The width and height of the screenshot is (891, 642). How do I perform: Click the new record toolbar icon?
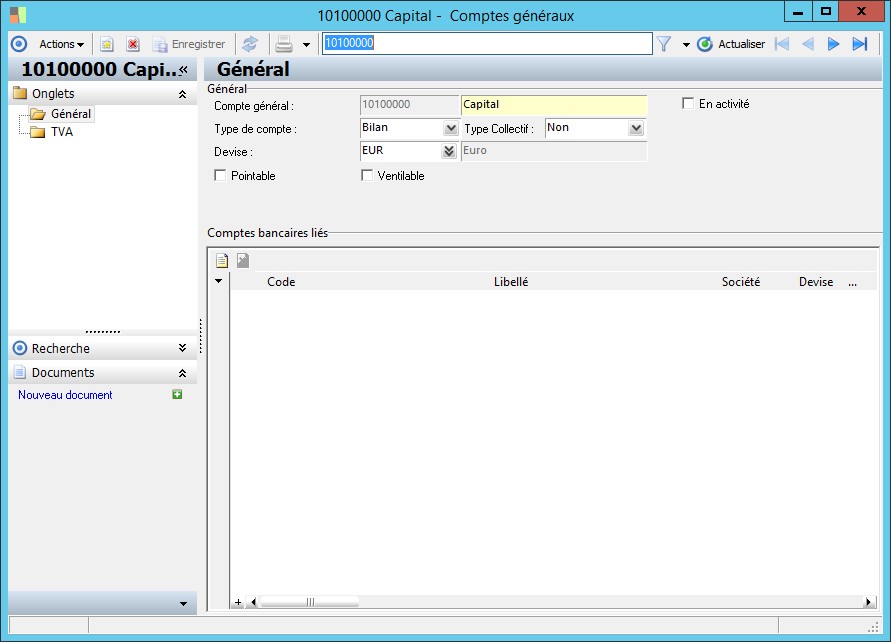pos(107,44)
